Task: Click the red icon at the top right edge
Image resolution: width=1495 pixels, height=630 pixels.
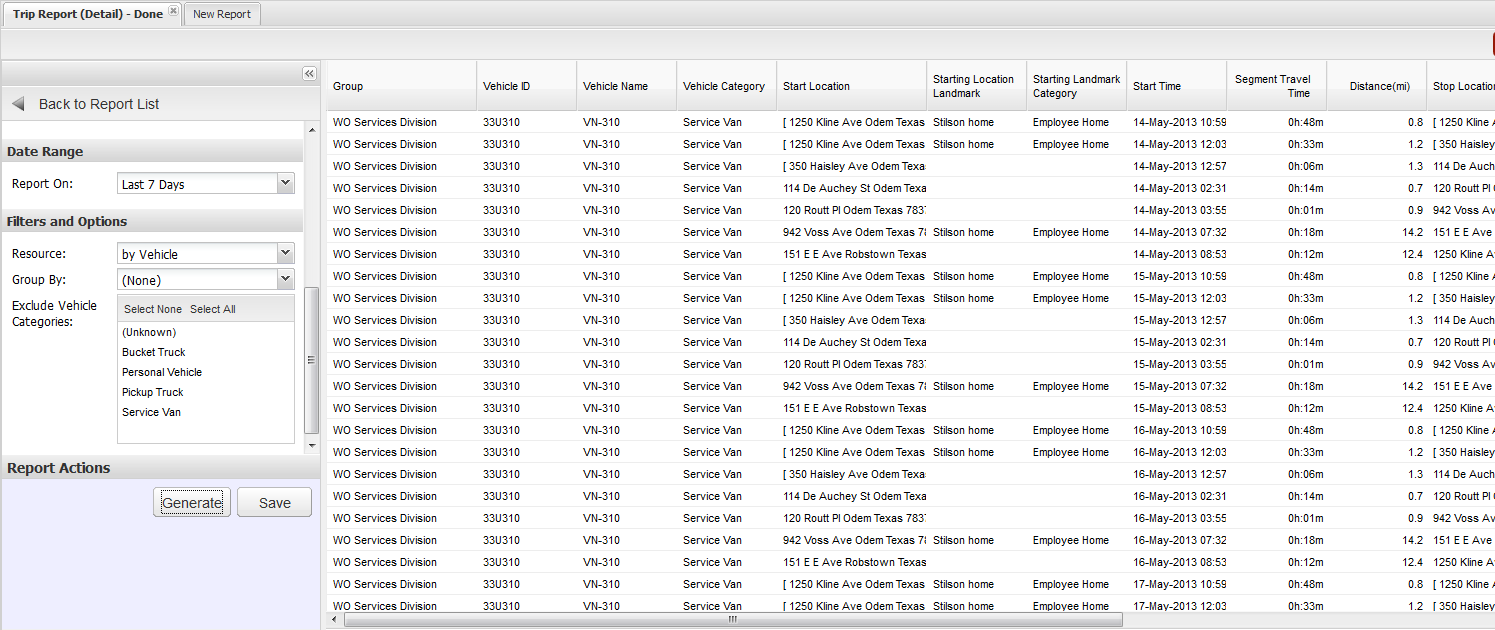Action: click(1492, 43)
